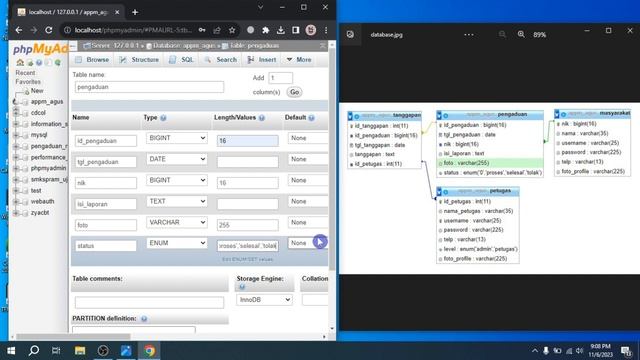Click the Table name field pengaduan
The width and height of the screenshot is (640, 360).
tap(149, 87)
